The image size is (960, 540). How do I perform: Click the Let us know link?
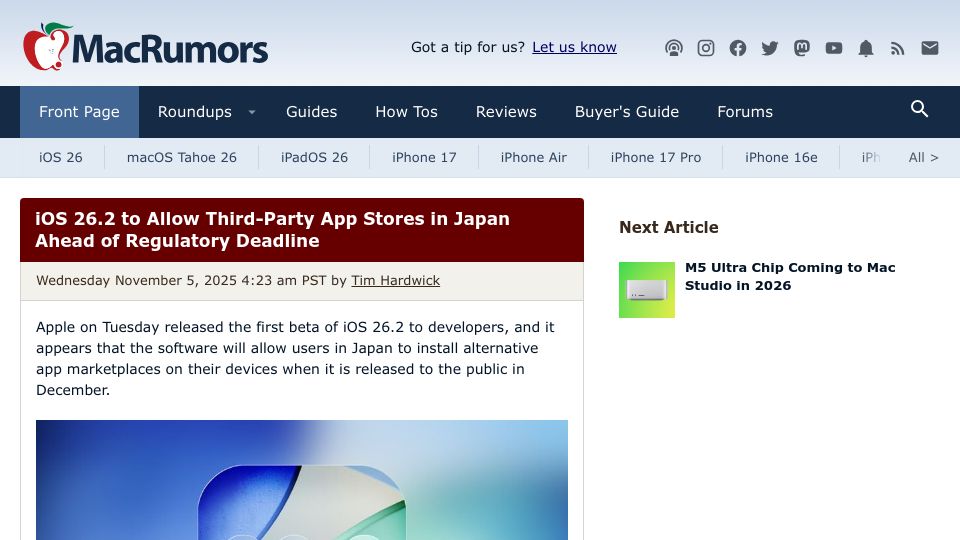pyautogui.click(x=574, y=47)
